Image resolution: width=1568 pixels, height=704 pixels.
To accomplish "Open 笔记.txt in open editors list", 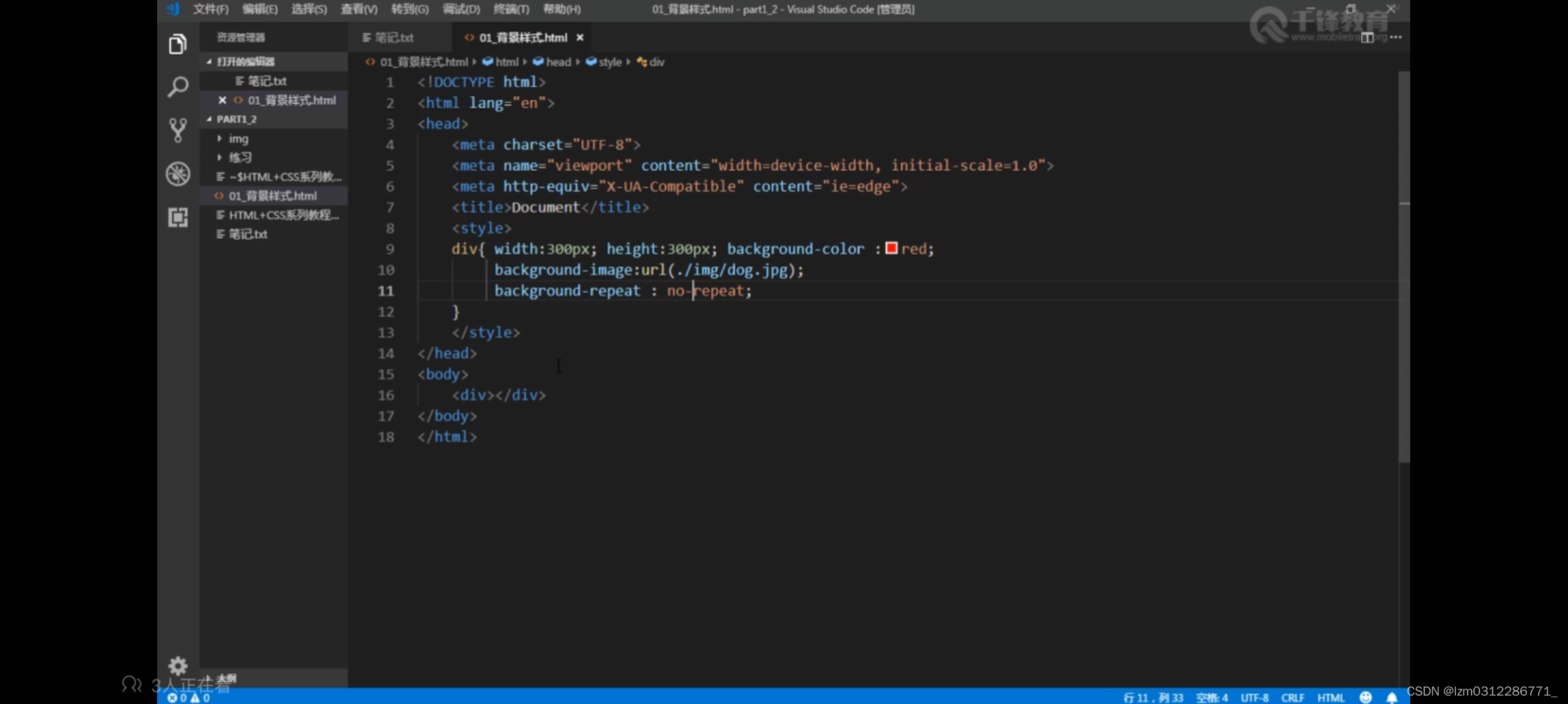I will tap(274, 81).
